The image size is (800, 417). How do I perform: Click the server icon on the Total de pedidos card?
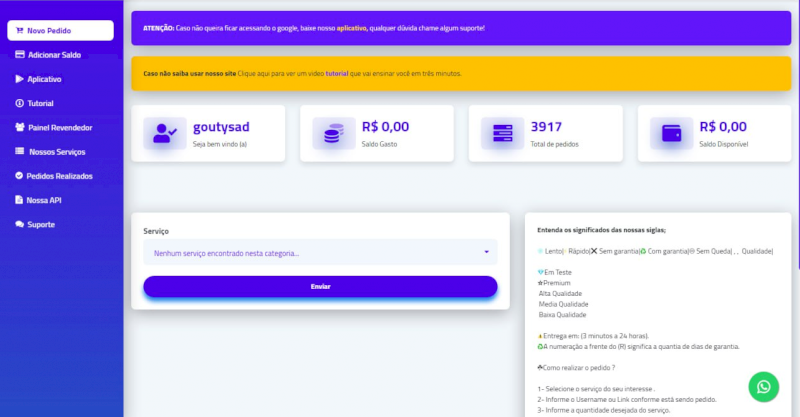[503, 133]
